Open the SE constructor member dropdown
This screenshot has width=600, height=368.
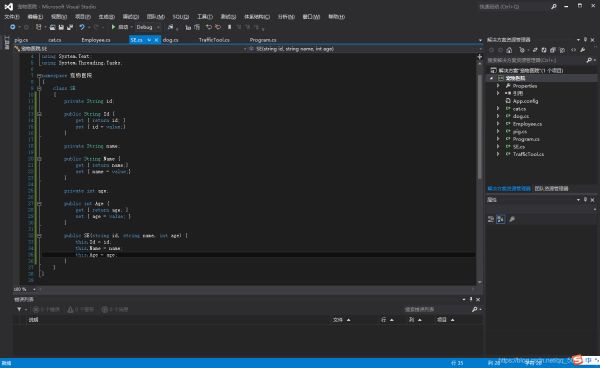tap(364, 49)
